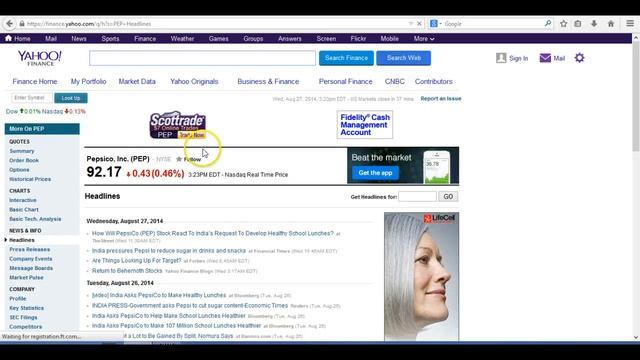
Task: Open Order Book in sidebar
Action: click(24, 160)
